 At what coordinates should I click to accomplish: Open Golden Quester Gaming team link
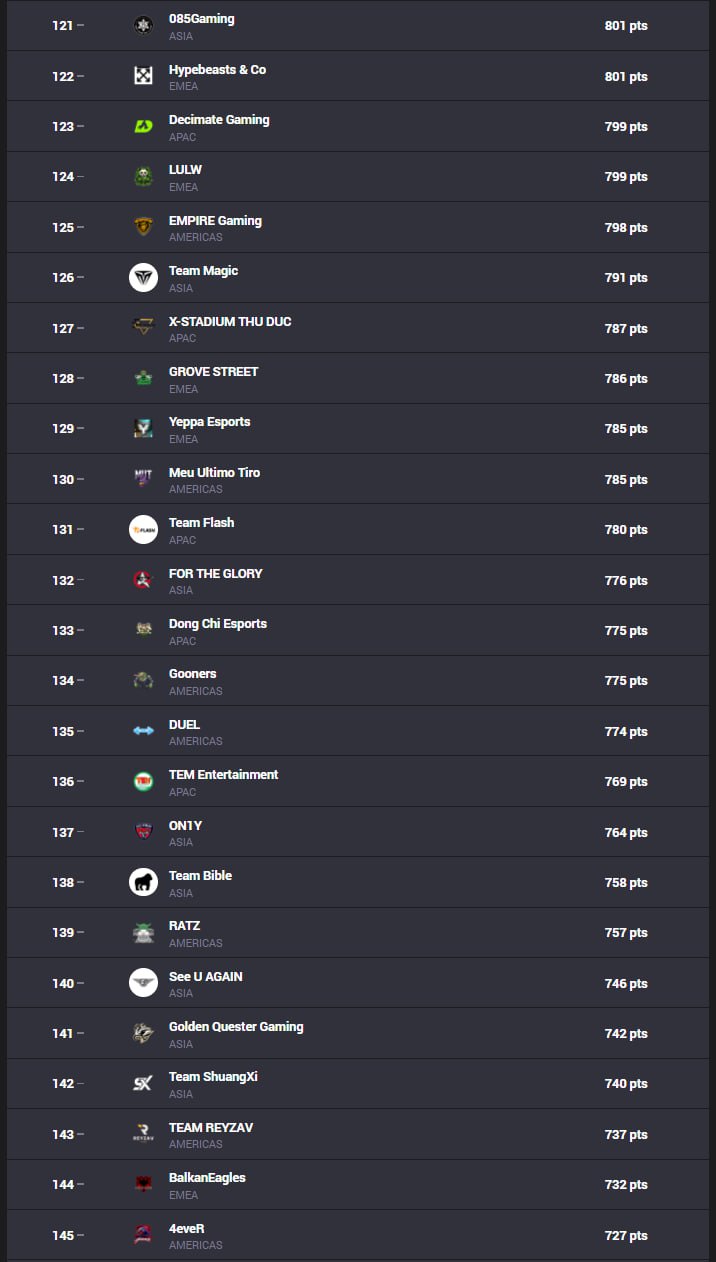pyautogui.click(x=236, y=1027)
